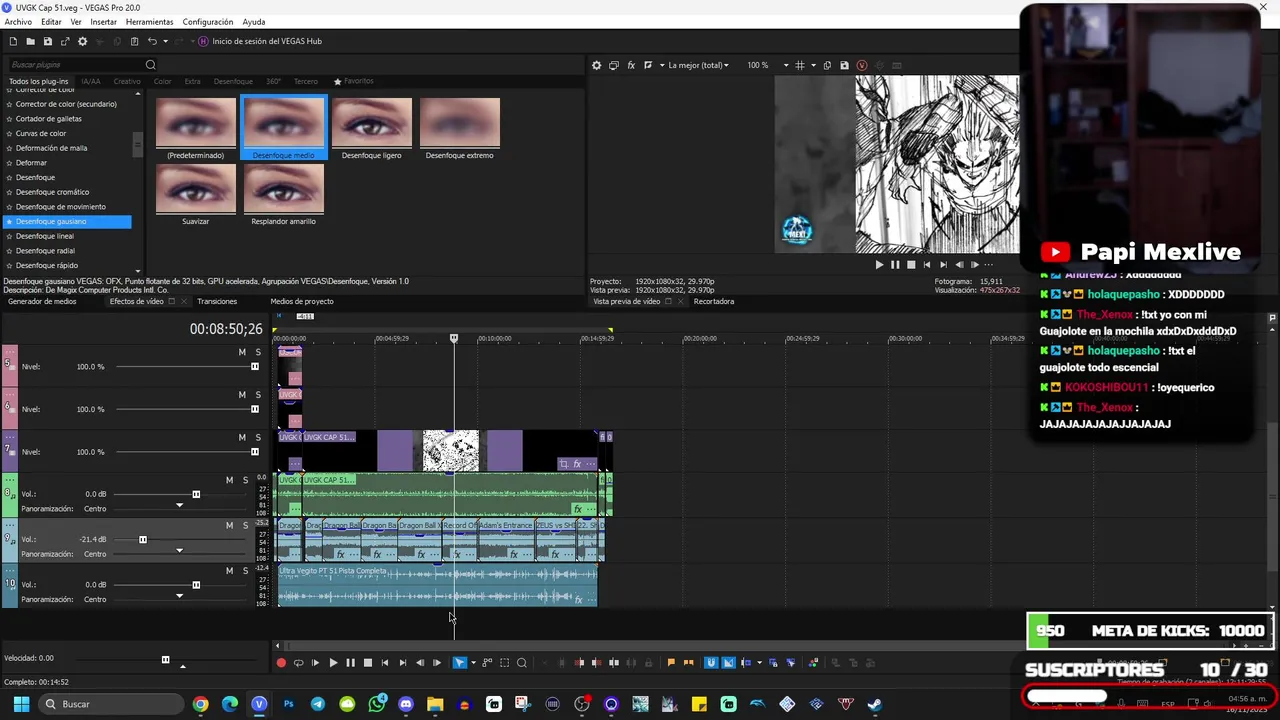Save preview snapshot to file

[x=844, y=65]
